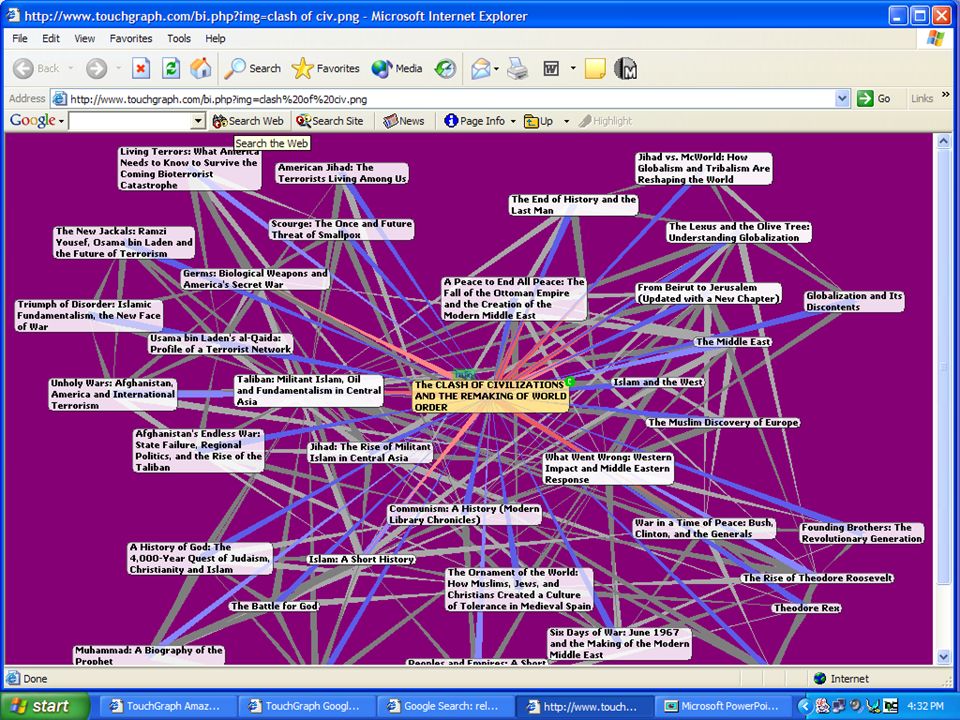Select The Rise of Theodore Roosevelt node
The image size is (960, 720).
817,578
